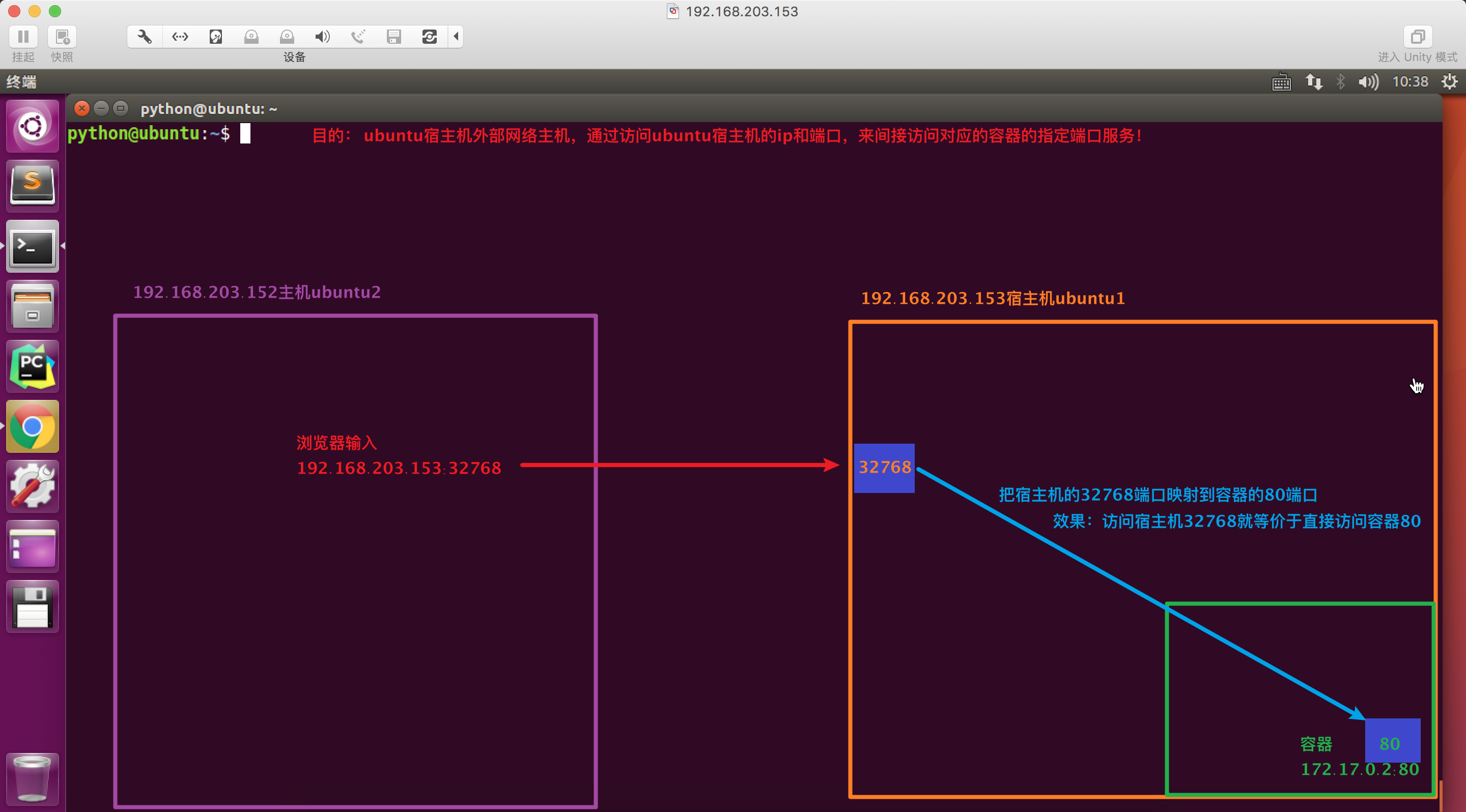Open the volume indicator menu
This screenshot has width=1466, height=812.
click(x=1368, y=82)
